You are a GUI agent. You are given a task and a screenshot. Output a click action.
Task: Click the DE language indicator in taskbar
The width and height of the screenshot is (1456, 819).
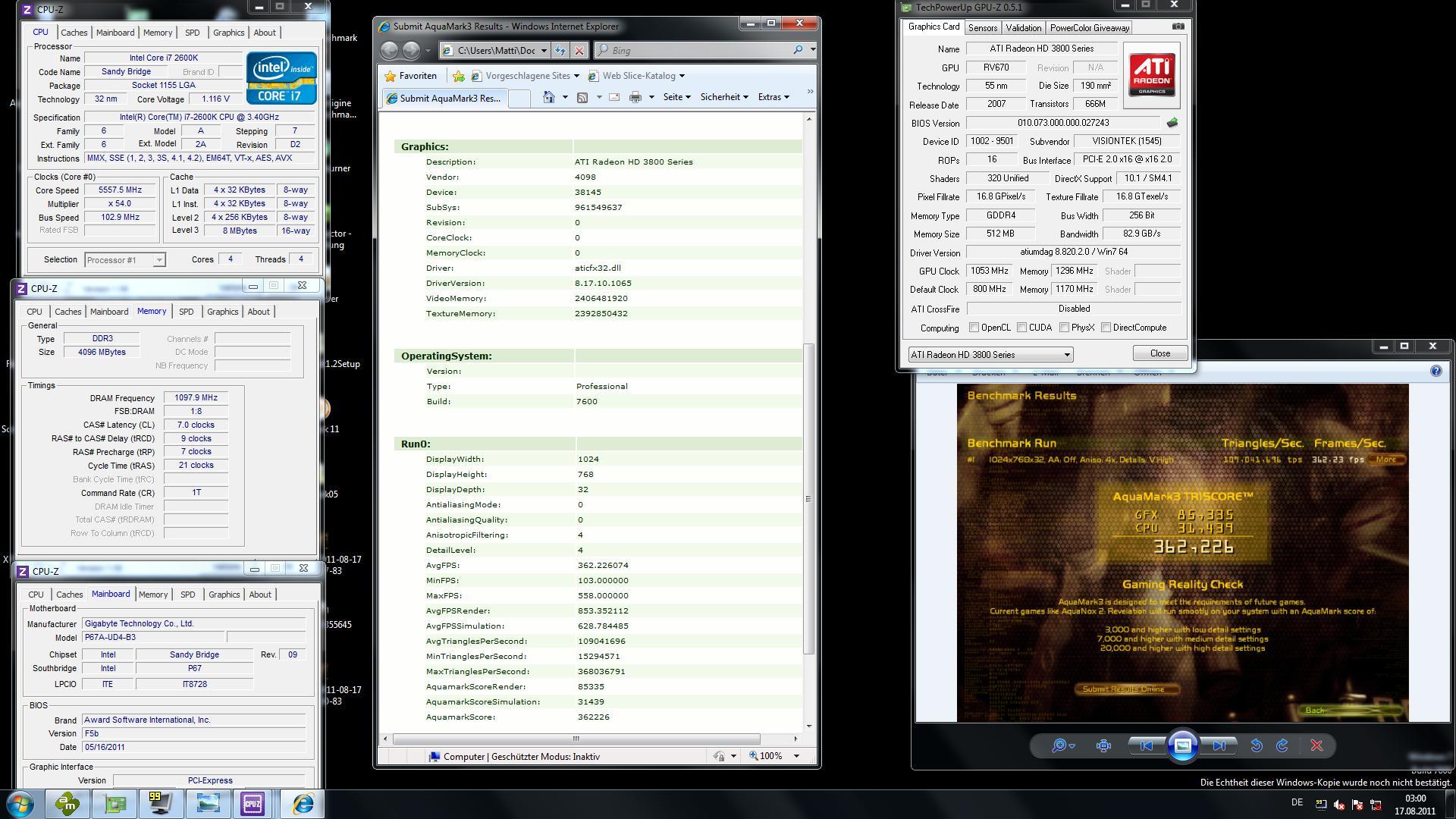click(x=1297, y=803)
